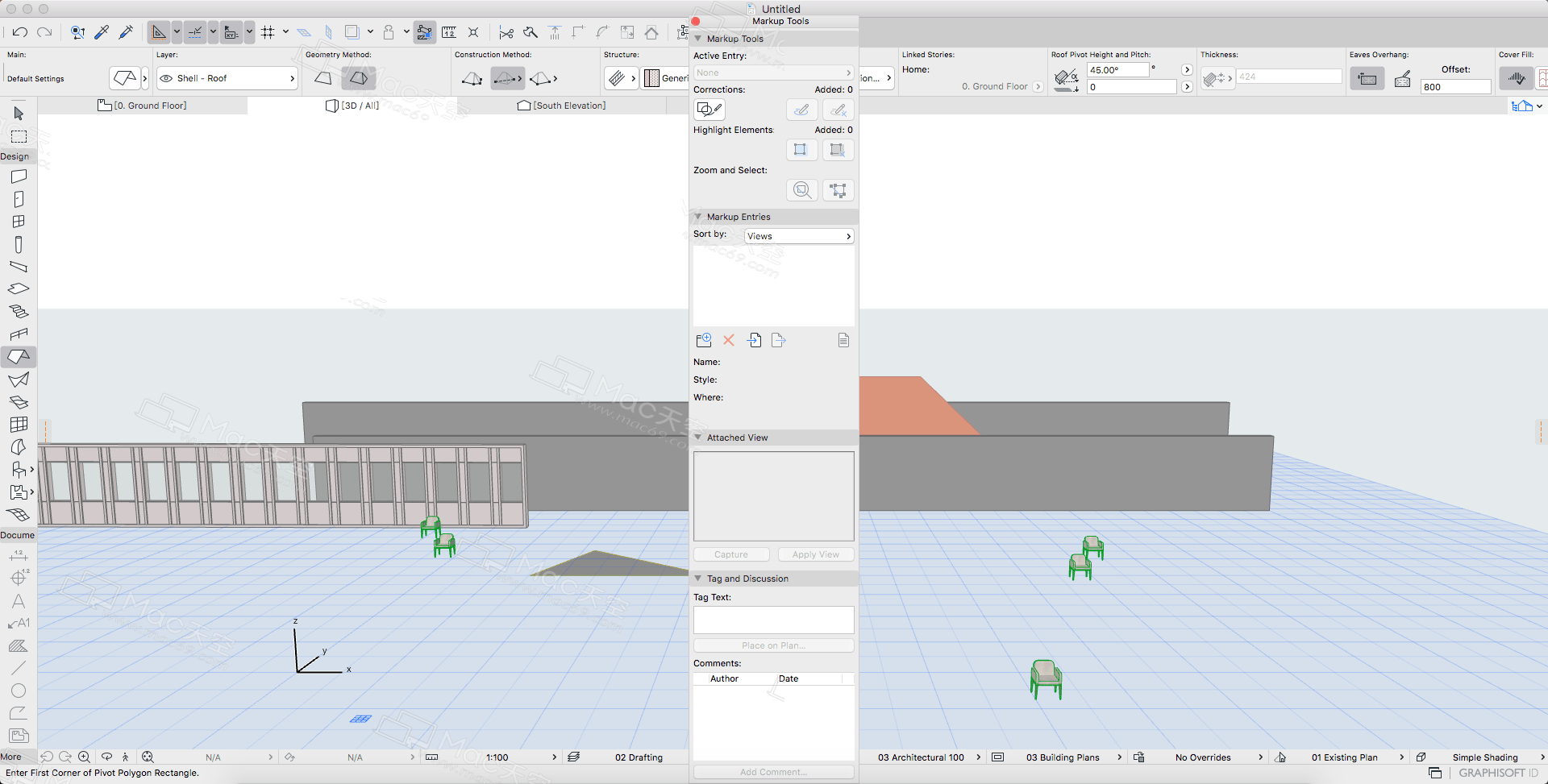Image resolution: width=1548 pixels, height=784 pixels.
Task: Toggle the Cover Fill checkmark button
Action: [1516, 78]
